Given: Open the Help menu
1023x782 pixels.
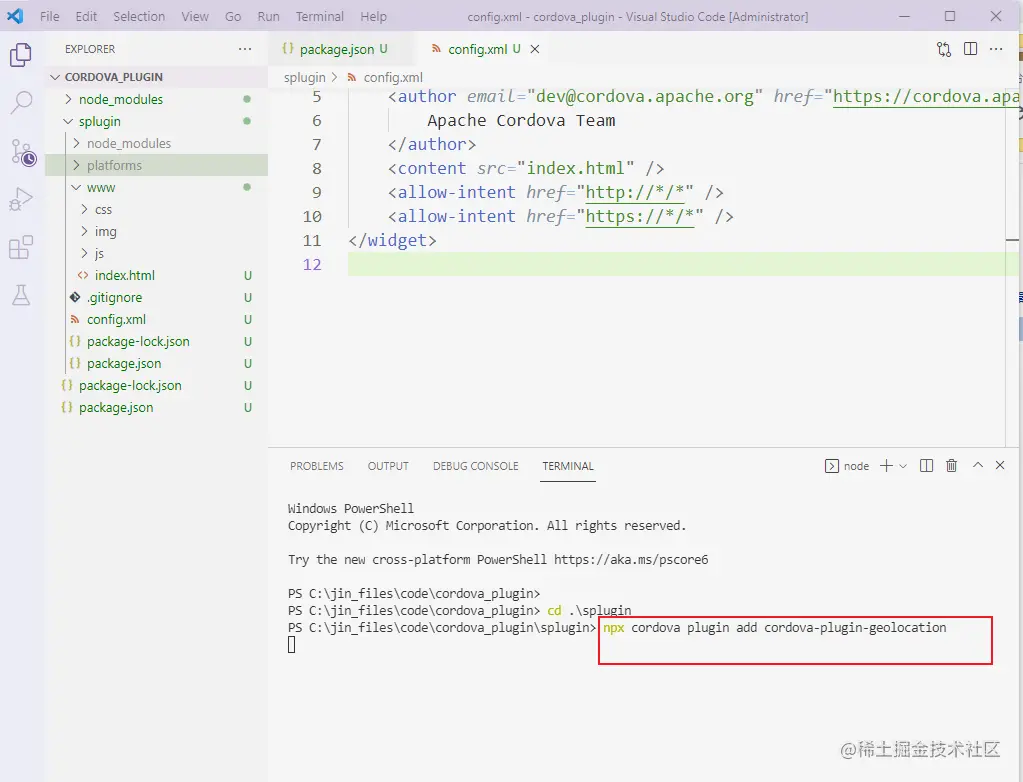Looking at the screenshot, I should click(373, 16).
